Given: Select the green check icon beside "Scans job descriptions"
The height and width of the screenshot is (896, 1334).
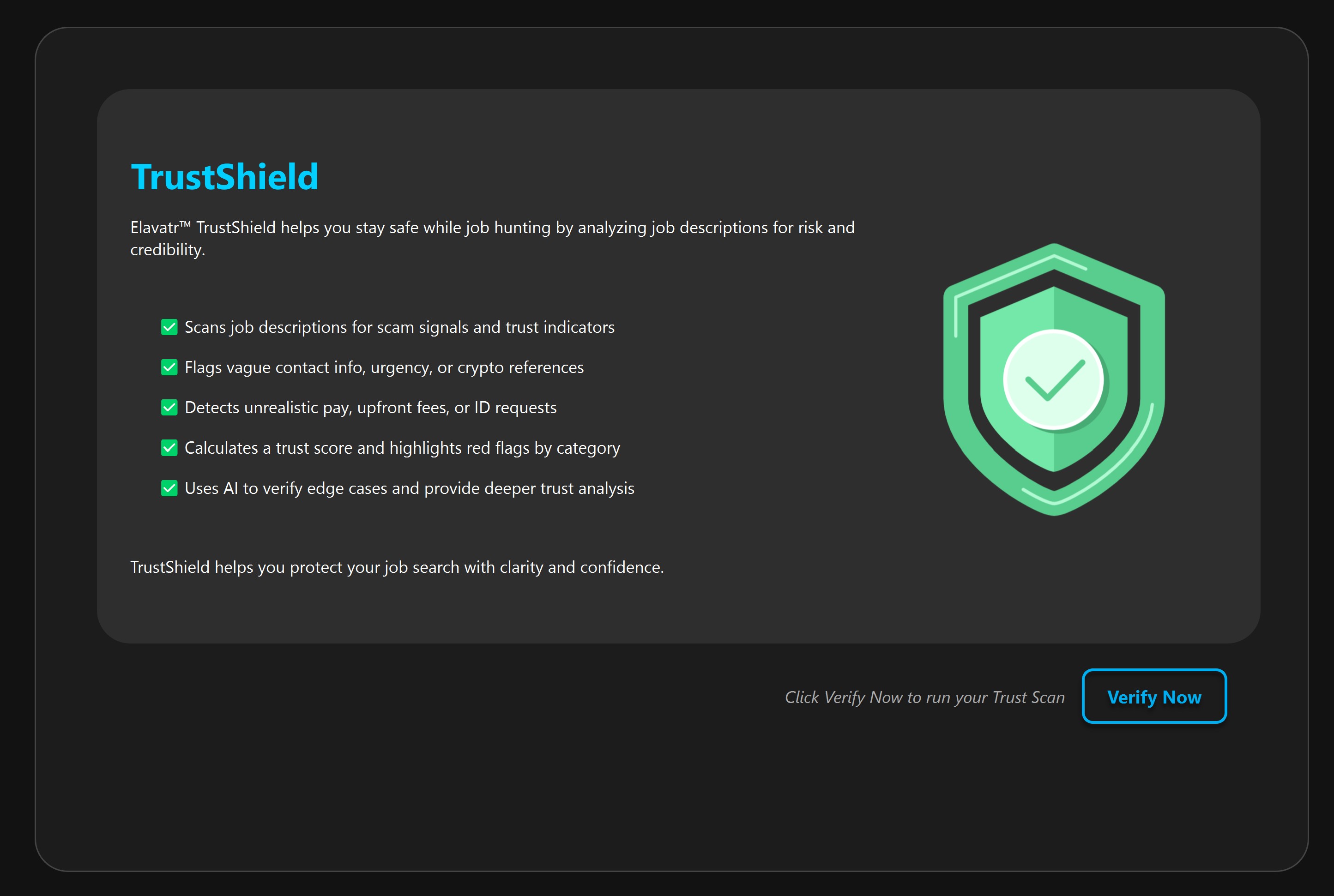Looking at the screenshot, I should tap(169, 327).
